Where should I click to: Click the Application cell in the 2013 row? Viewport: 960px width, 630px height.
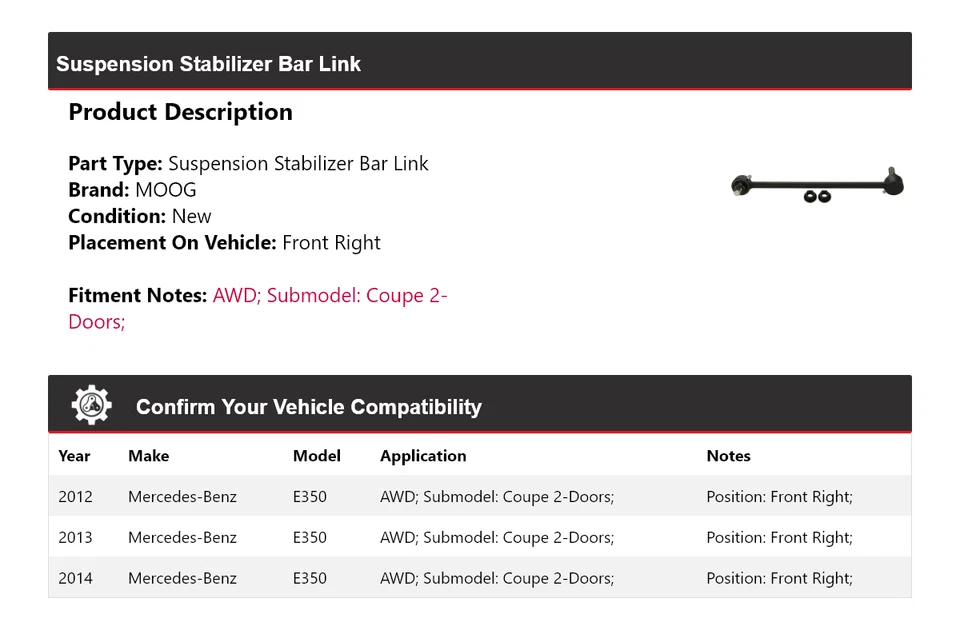(x=496, y=537)
